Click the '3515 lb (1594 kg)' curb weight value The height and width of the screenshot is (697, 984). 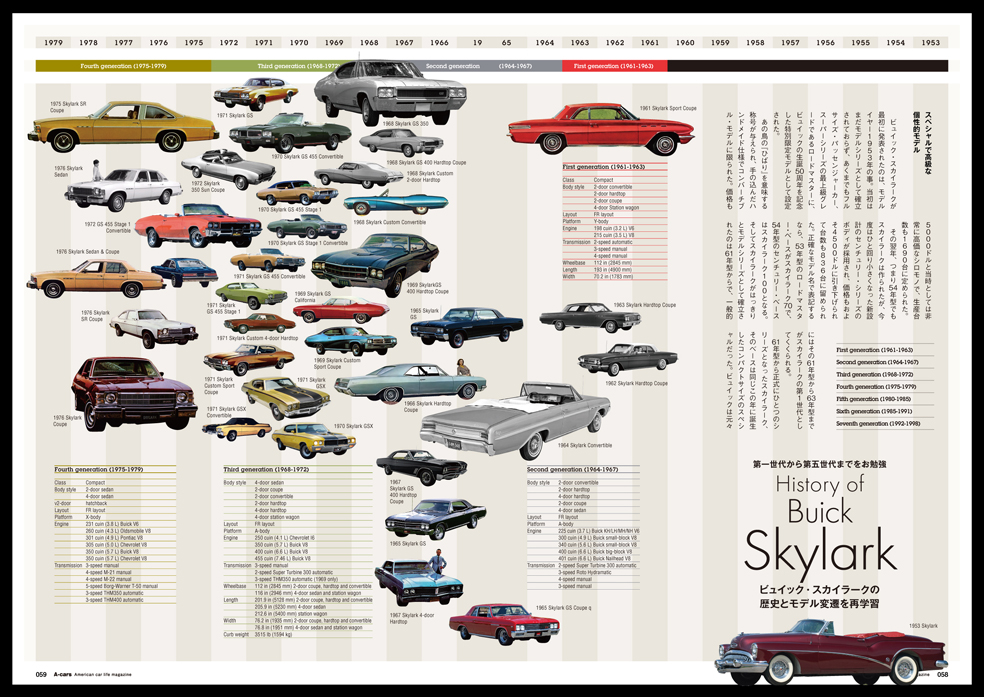pos(273,634)
